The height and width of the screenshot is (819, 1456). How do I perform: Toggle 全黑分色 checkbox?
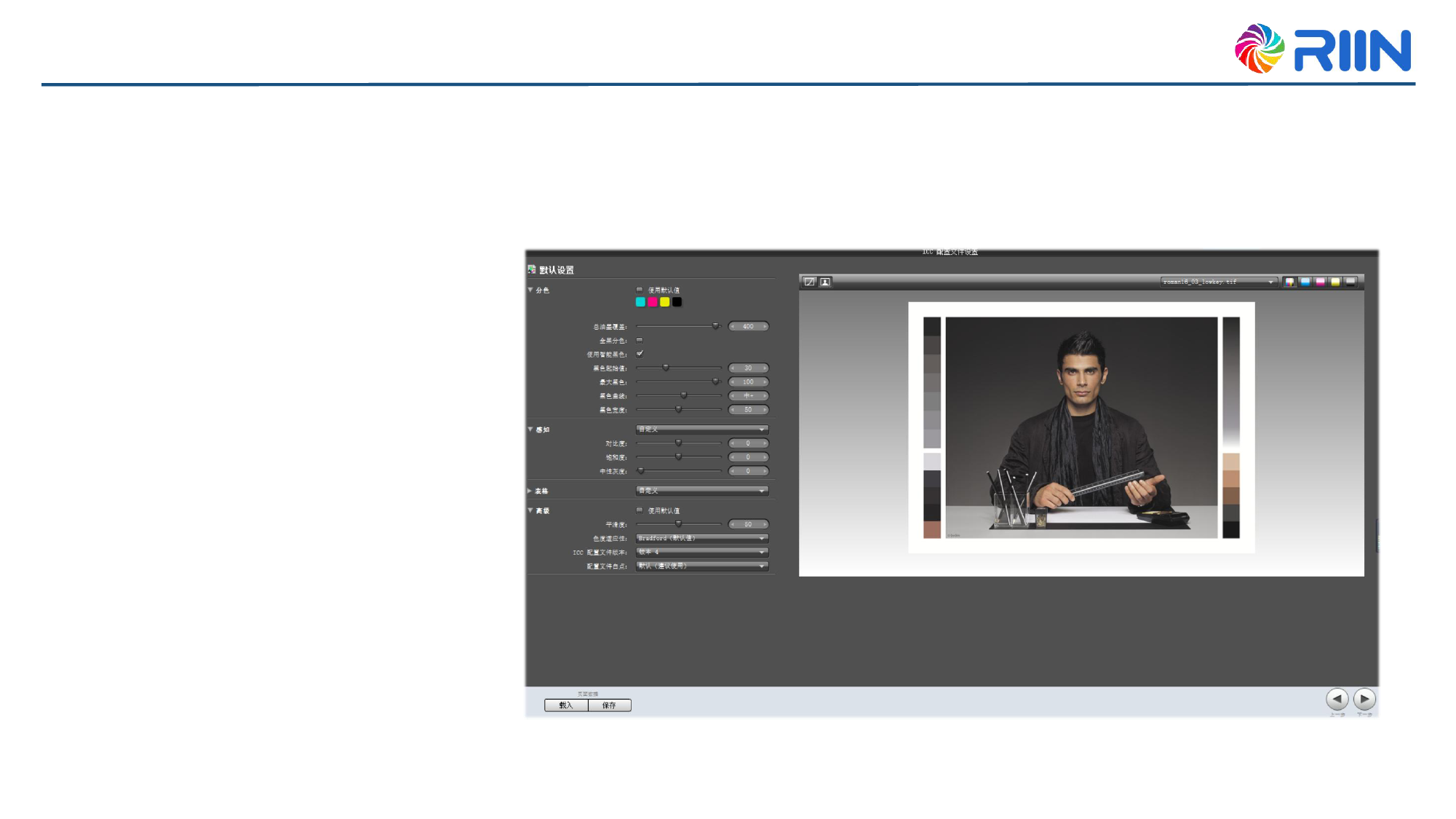(640, 340)
